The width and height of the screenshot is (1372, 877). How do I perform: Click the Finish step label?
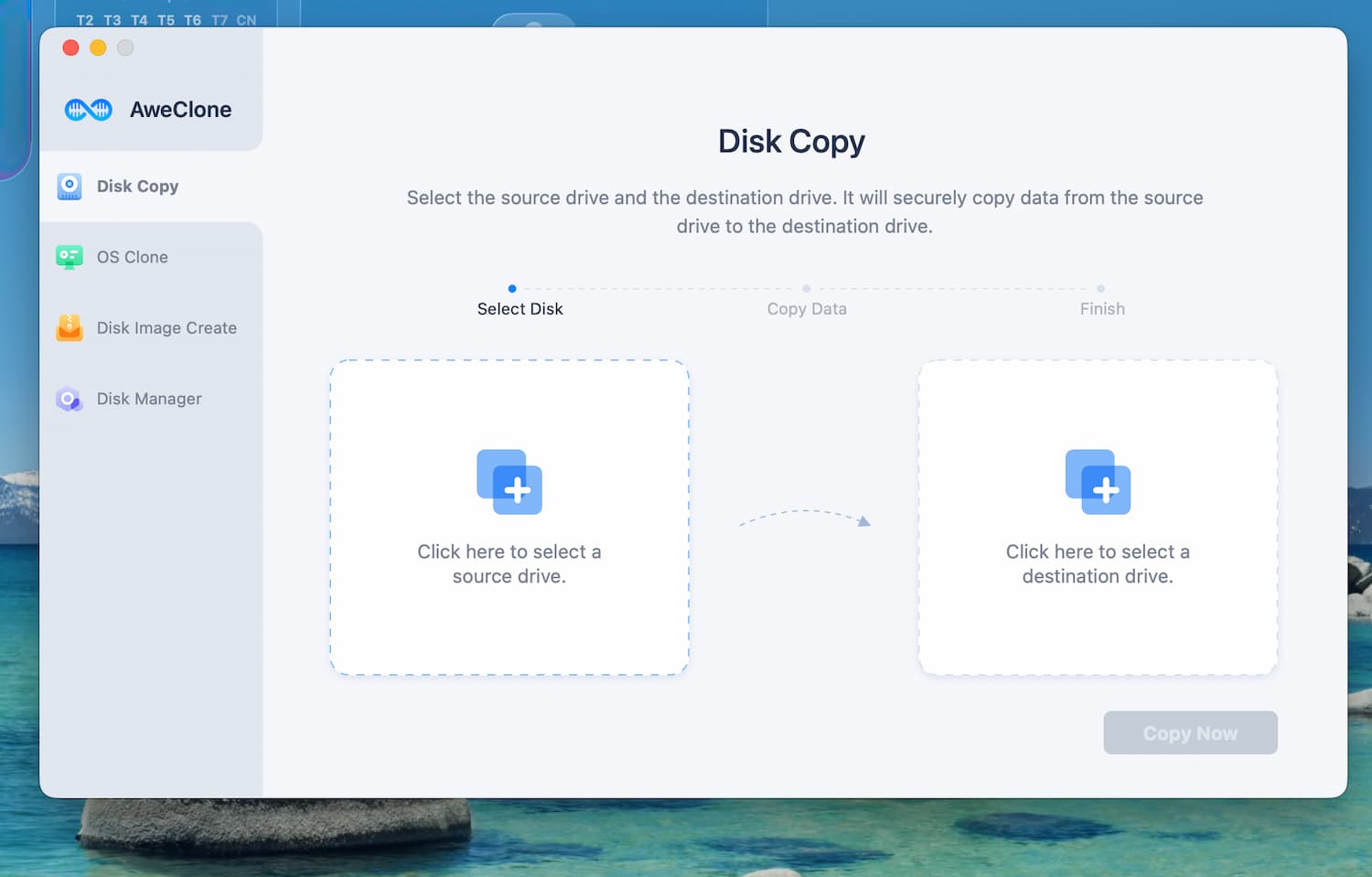point(1102,309)
